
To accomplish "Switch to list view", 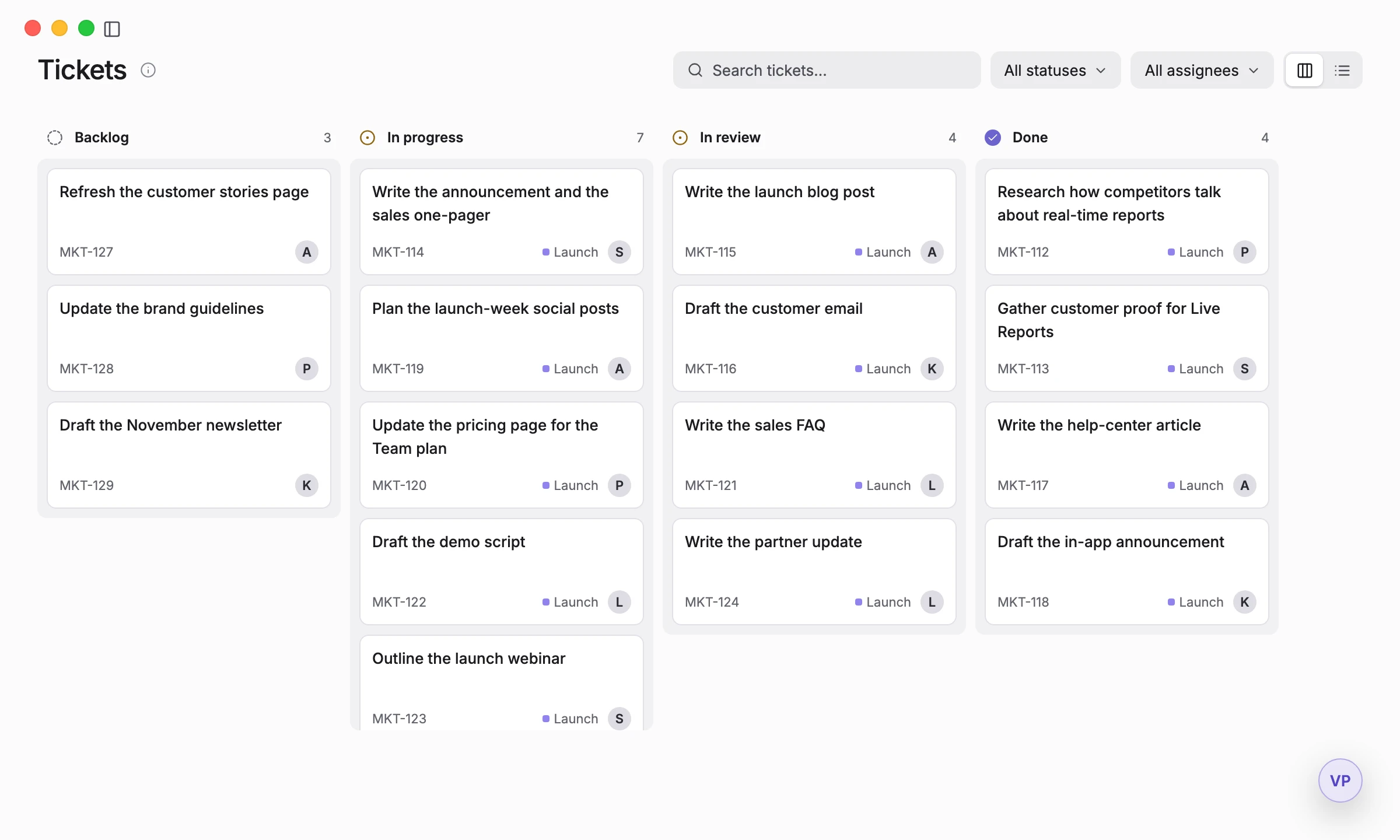I will [x=1342, y=71].
